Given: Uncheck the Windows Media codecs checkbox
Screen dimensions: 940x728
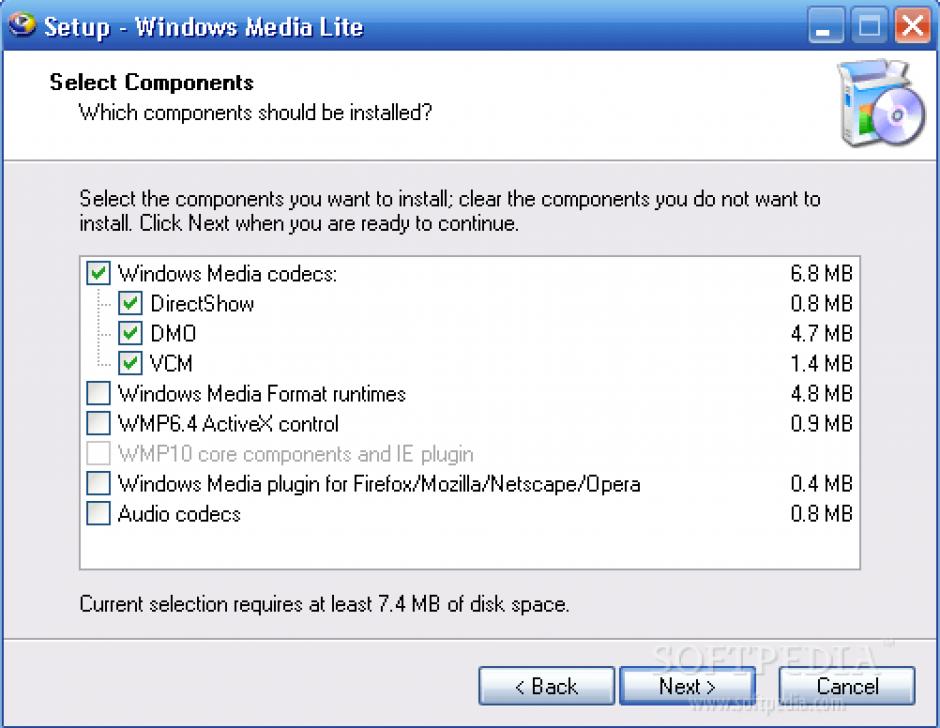Looking at the screenshot, I should [x=98, y=273].
